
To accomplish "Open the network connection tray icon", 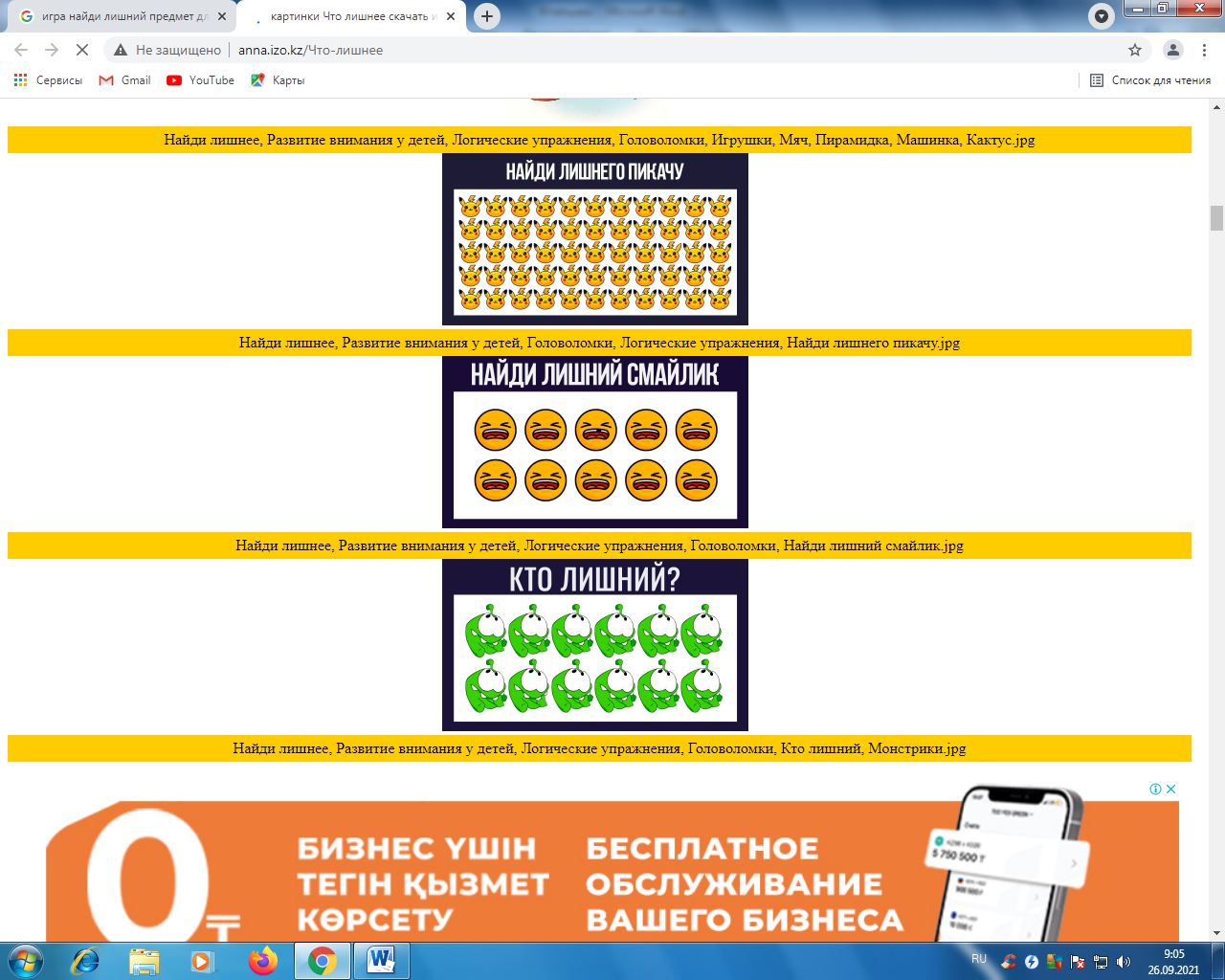I will click(x=1101, y=962).
